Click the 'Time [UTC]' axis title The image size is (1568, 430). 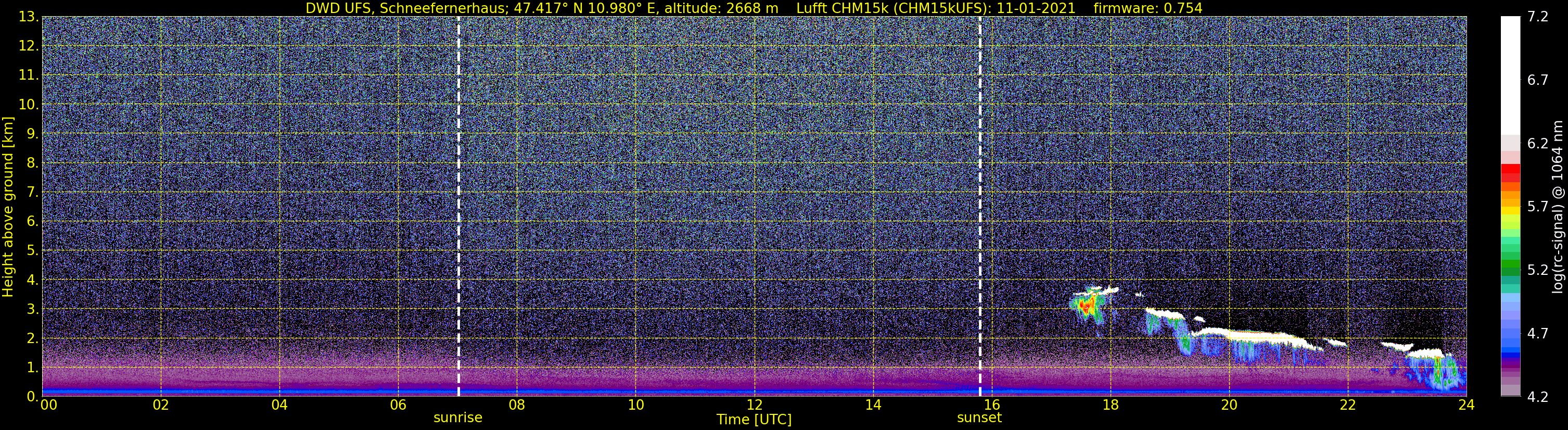pyautogui.click(x=754, y=420)
